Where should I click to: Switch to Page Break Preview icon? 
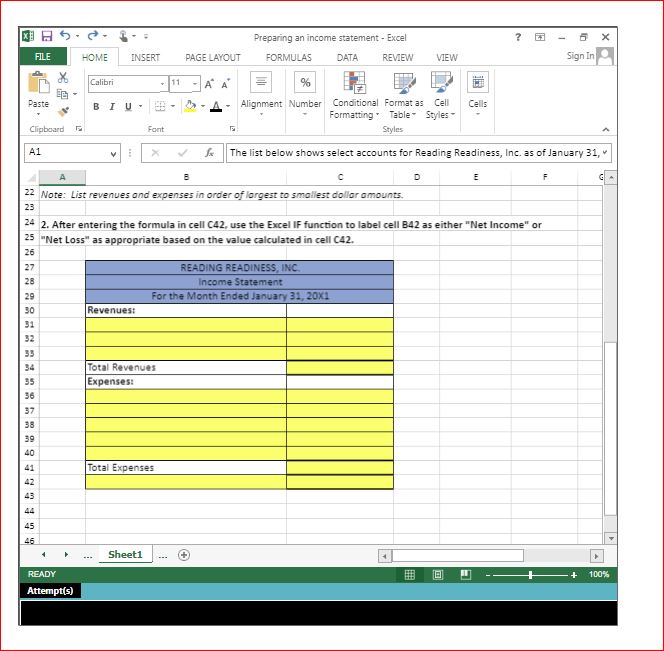coord(466,575)
